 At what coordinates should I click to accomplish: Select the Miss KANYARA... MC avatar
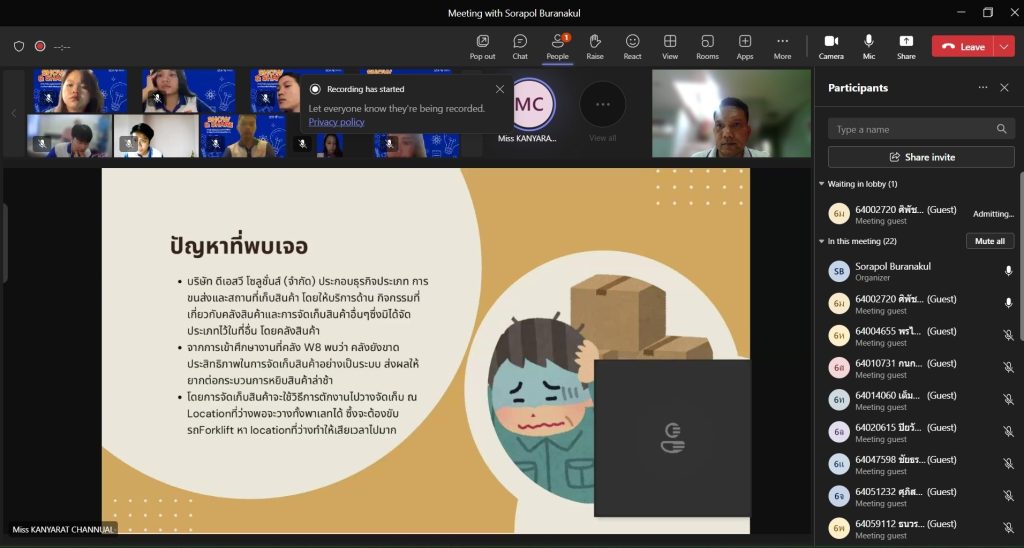[529, 105]
